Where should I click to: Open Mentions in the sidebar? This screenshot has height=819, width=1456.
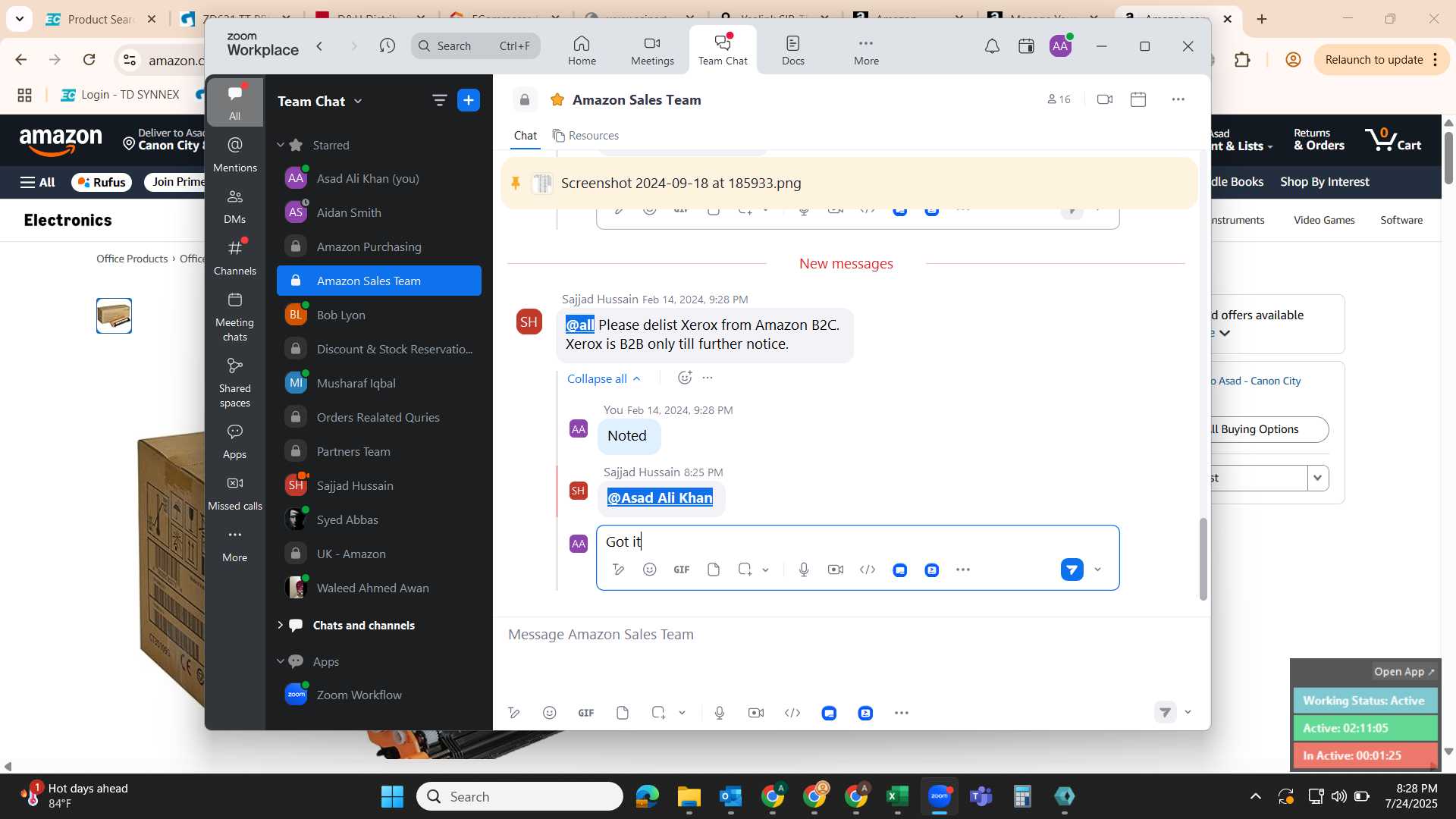235,154
